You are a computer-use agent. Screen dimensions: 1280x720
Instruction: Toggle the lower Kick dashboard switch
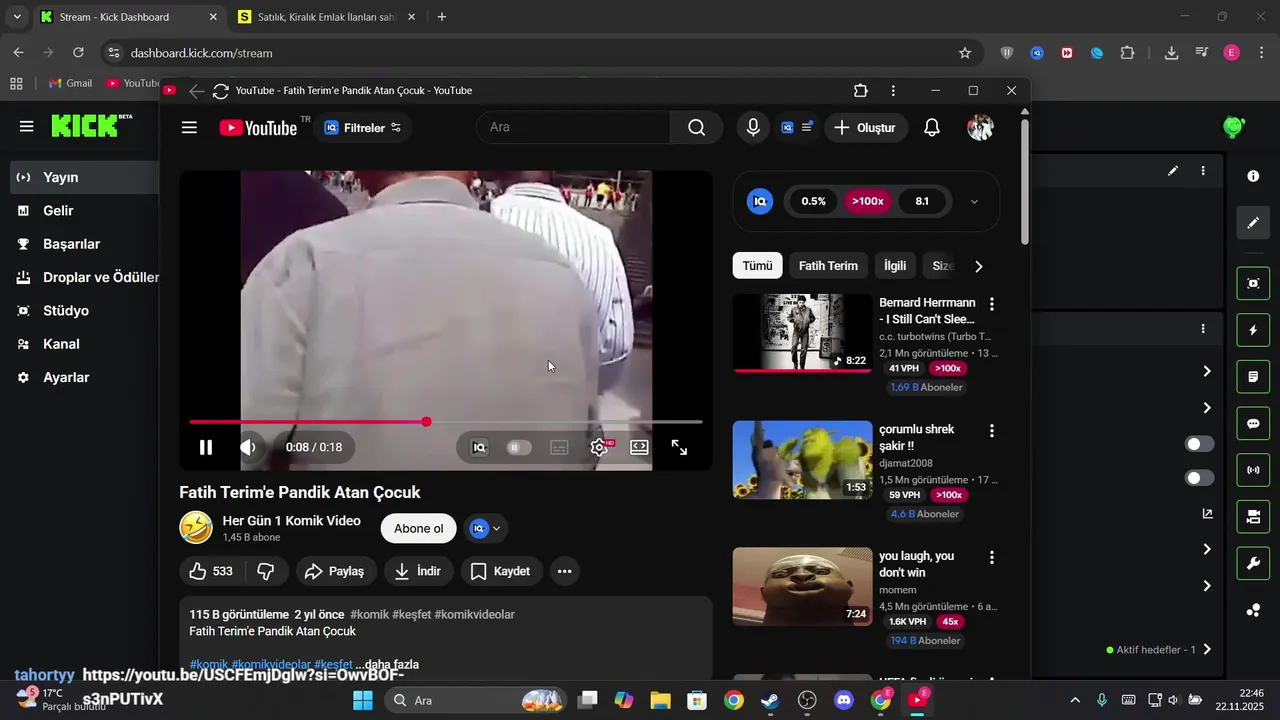[x=1200, y=478]
